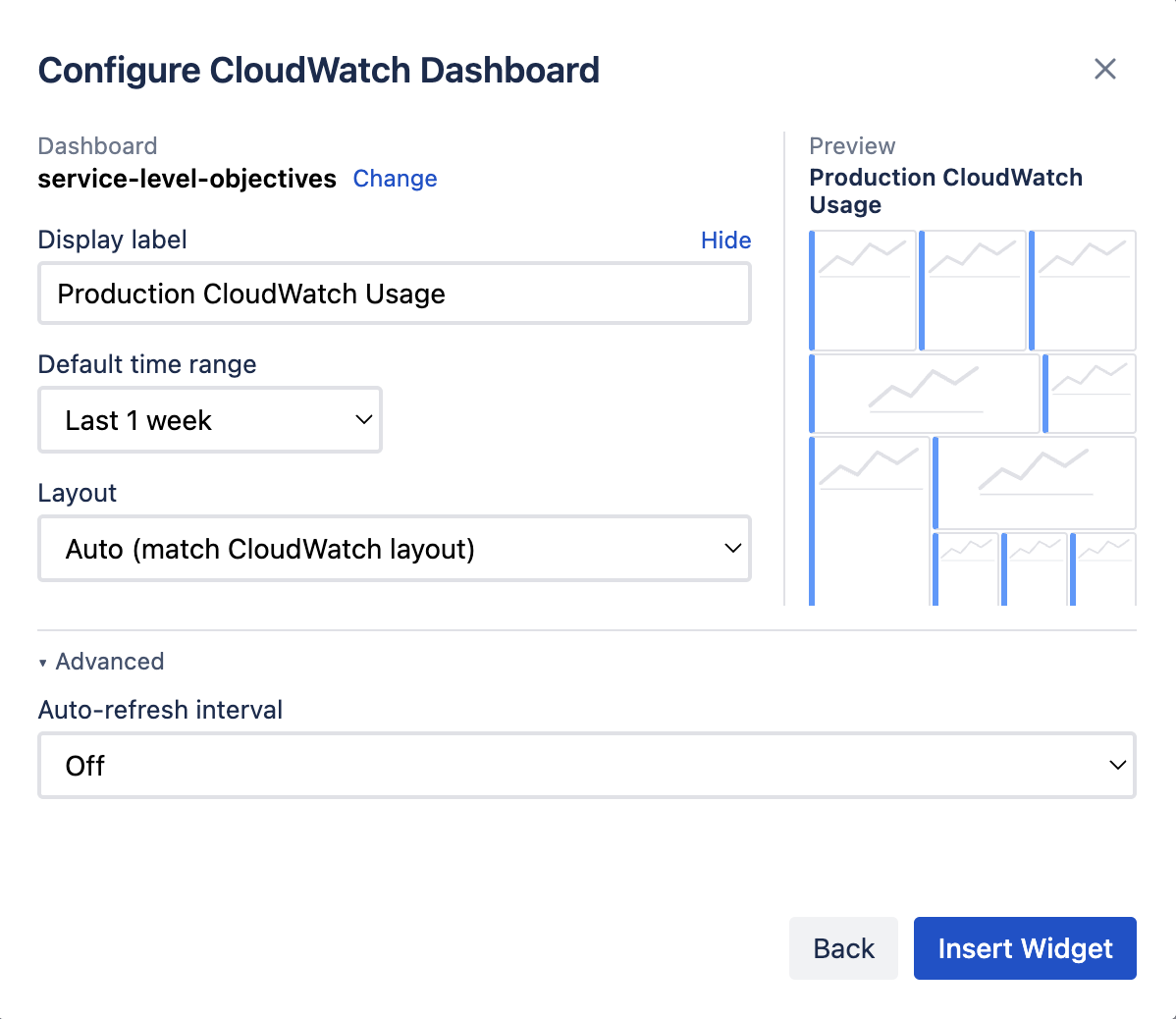Click the Insert Widget button
This screenshot has height=1019, width=1176.
pyautogui.click(x=1025, y=947)
